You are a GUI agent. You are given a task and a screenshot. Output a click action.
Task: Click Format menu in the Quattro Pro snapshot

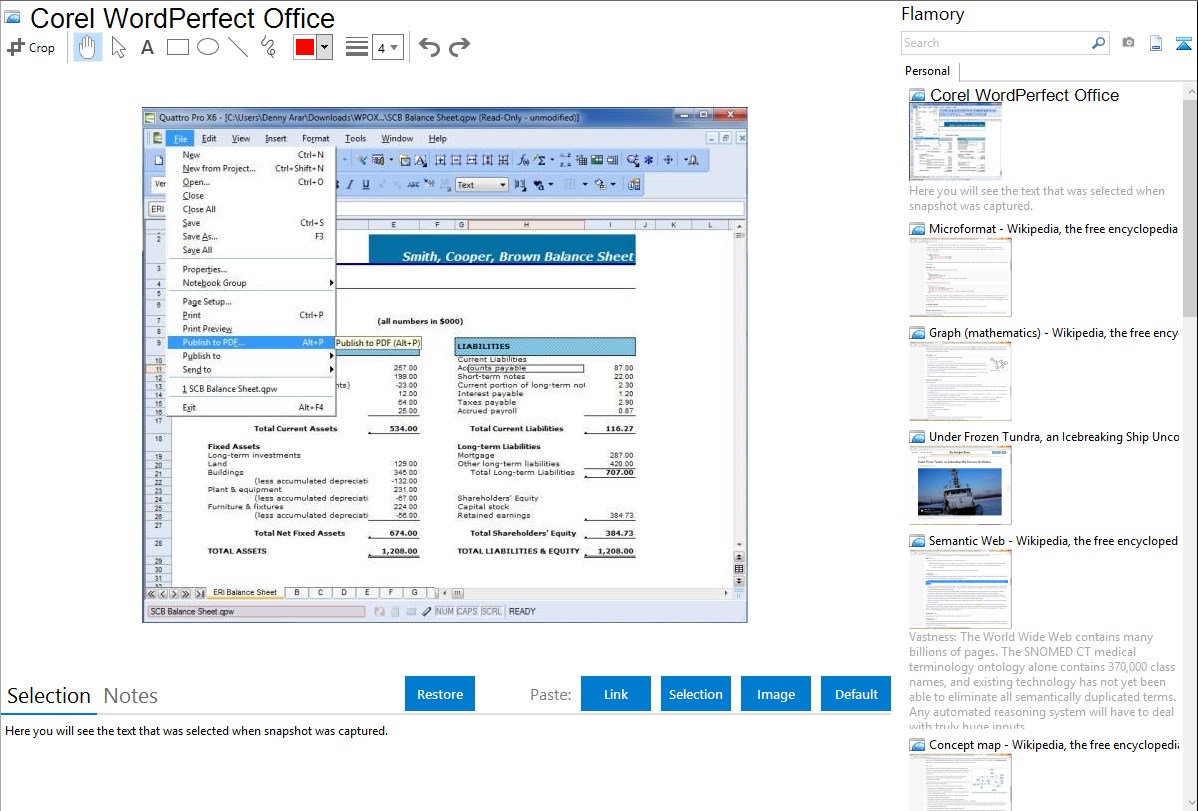pos(316,138)
